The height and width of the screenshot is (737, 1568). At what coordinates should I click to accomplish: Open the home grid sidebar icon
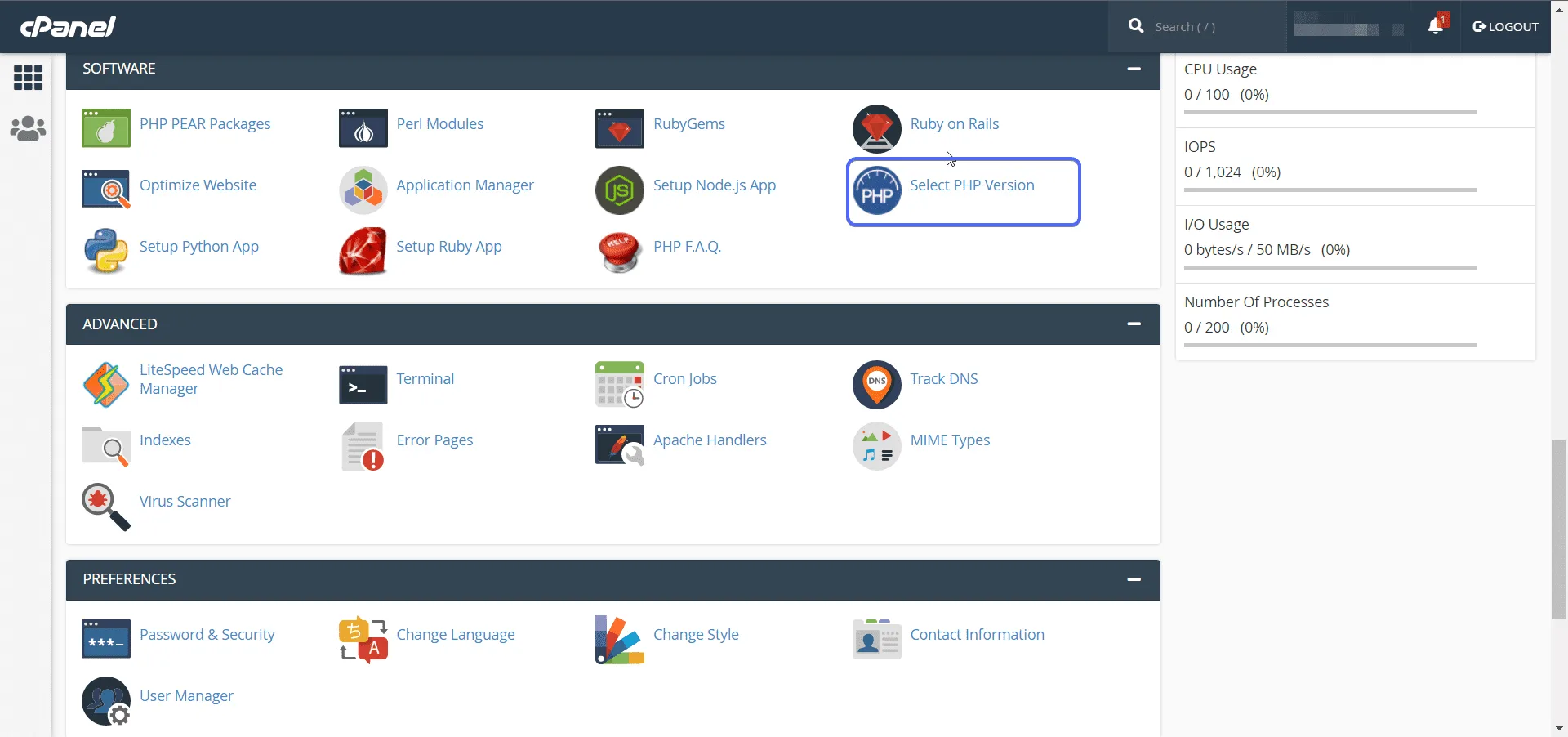[x=28, y=78]
